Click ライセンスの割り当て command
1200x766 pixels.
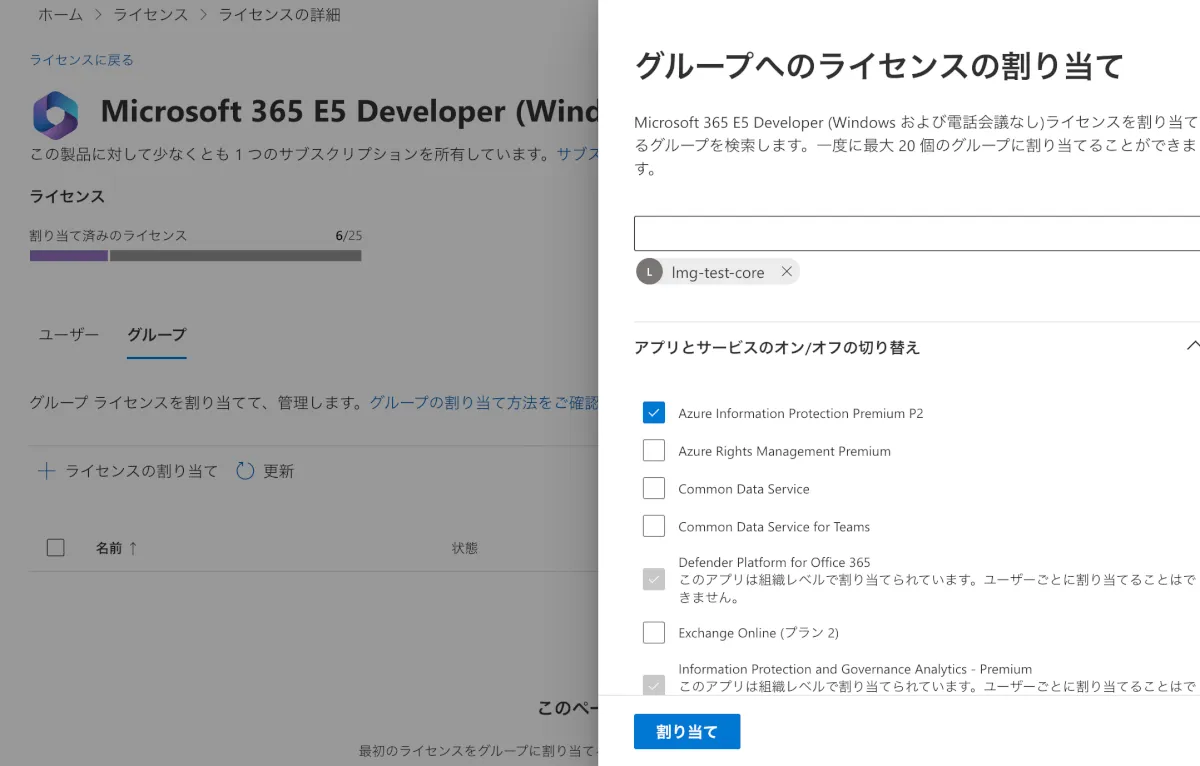pos(141,471)
